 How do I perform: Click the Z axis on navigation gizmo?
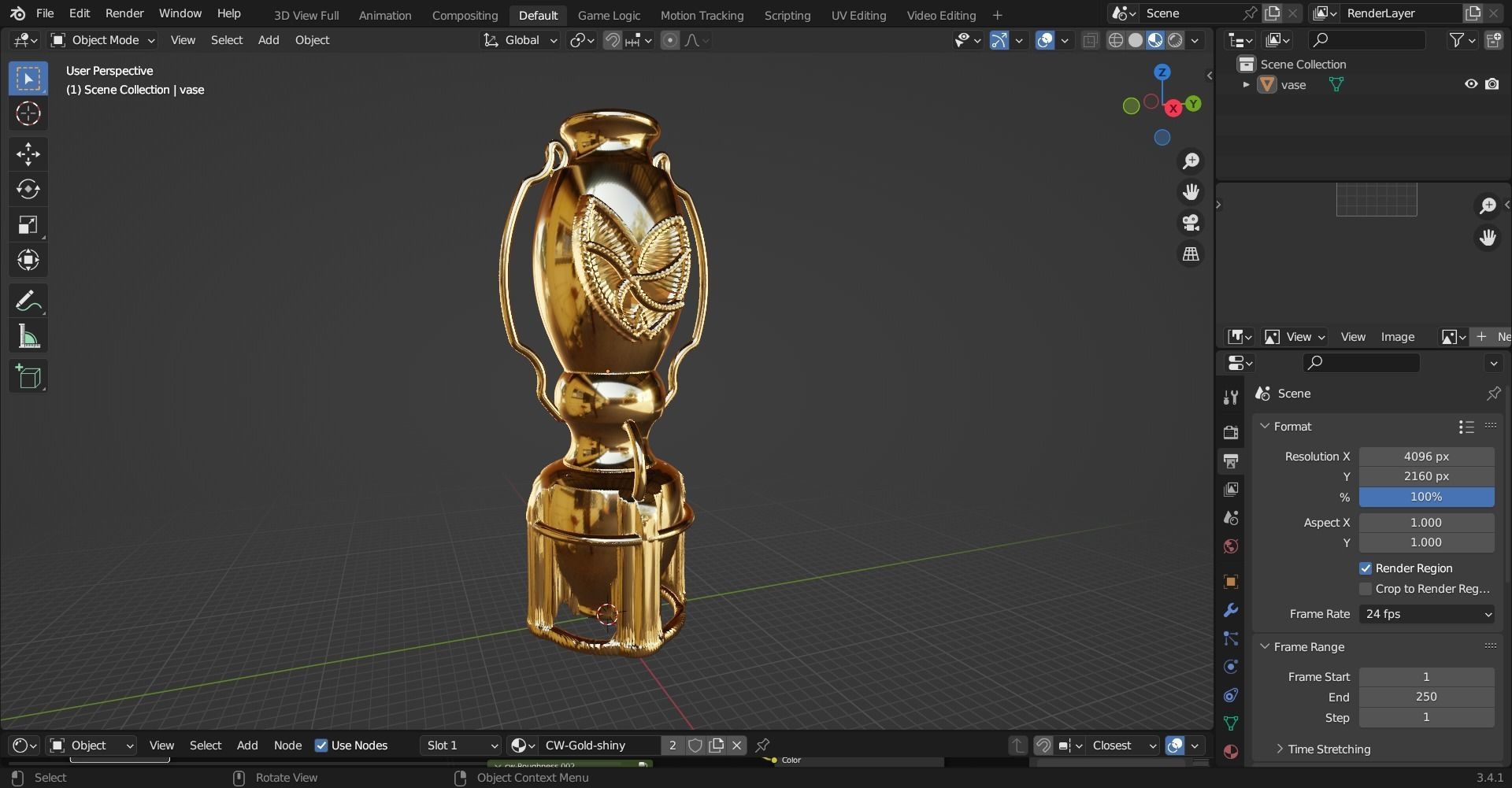(x=1162, y=72)
